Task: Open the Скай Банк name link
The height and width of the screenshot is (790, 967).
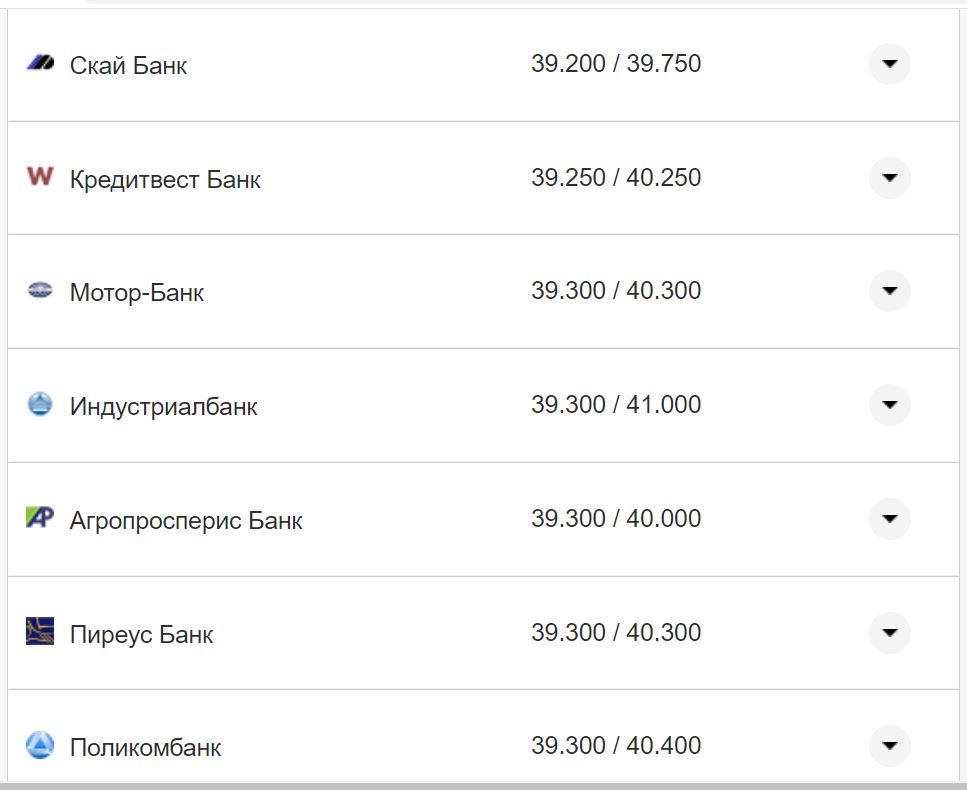Action: pos(128,66)
